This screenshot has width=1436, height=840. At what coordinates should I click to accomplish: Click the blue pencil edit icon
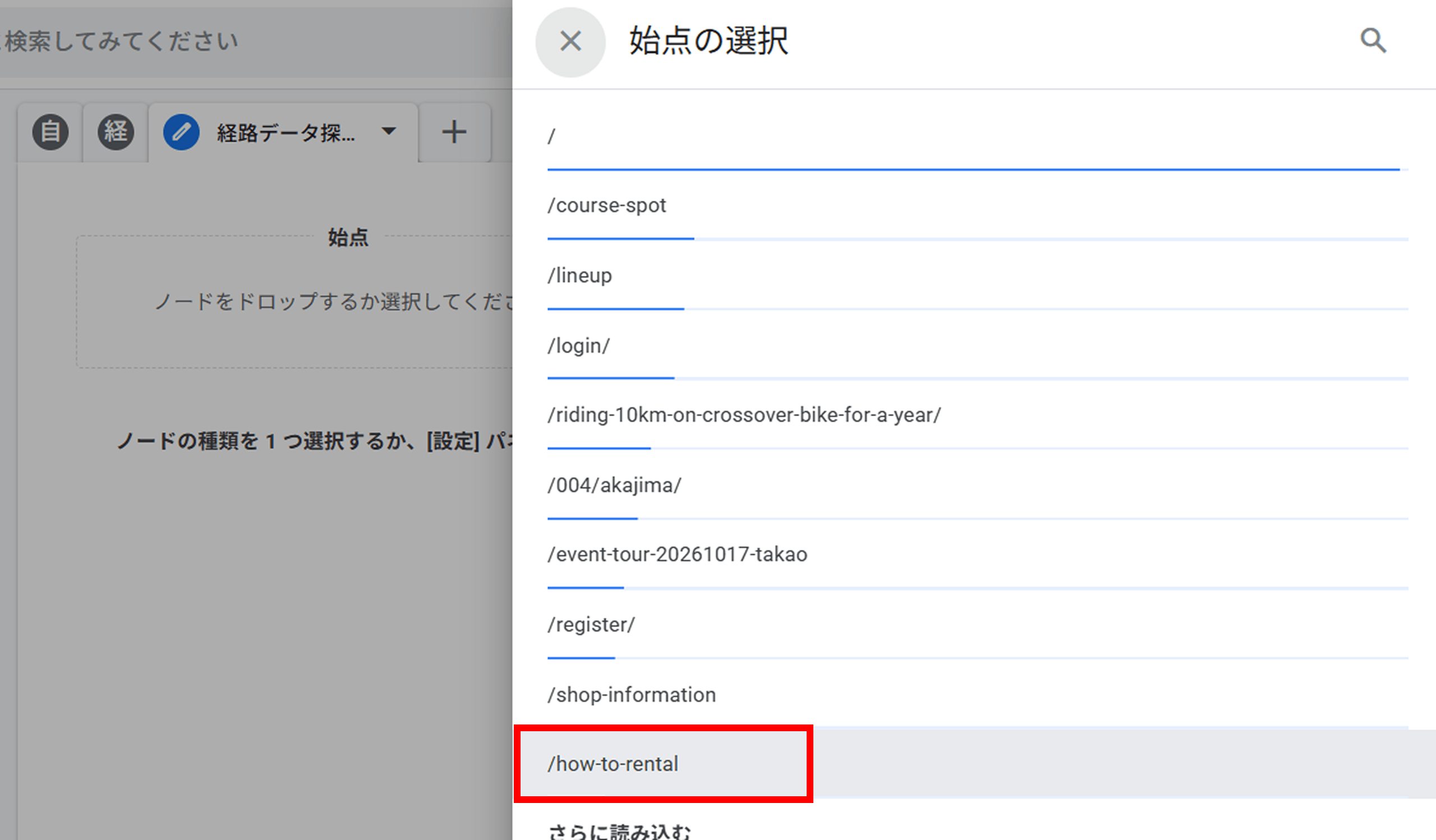(x=181, y=132)
